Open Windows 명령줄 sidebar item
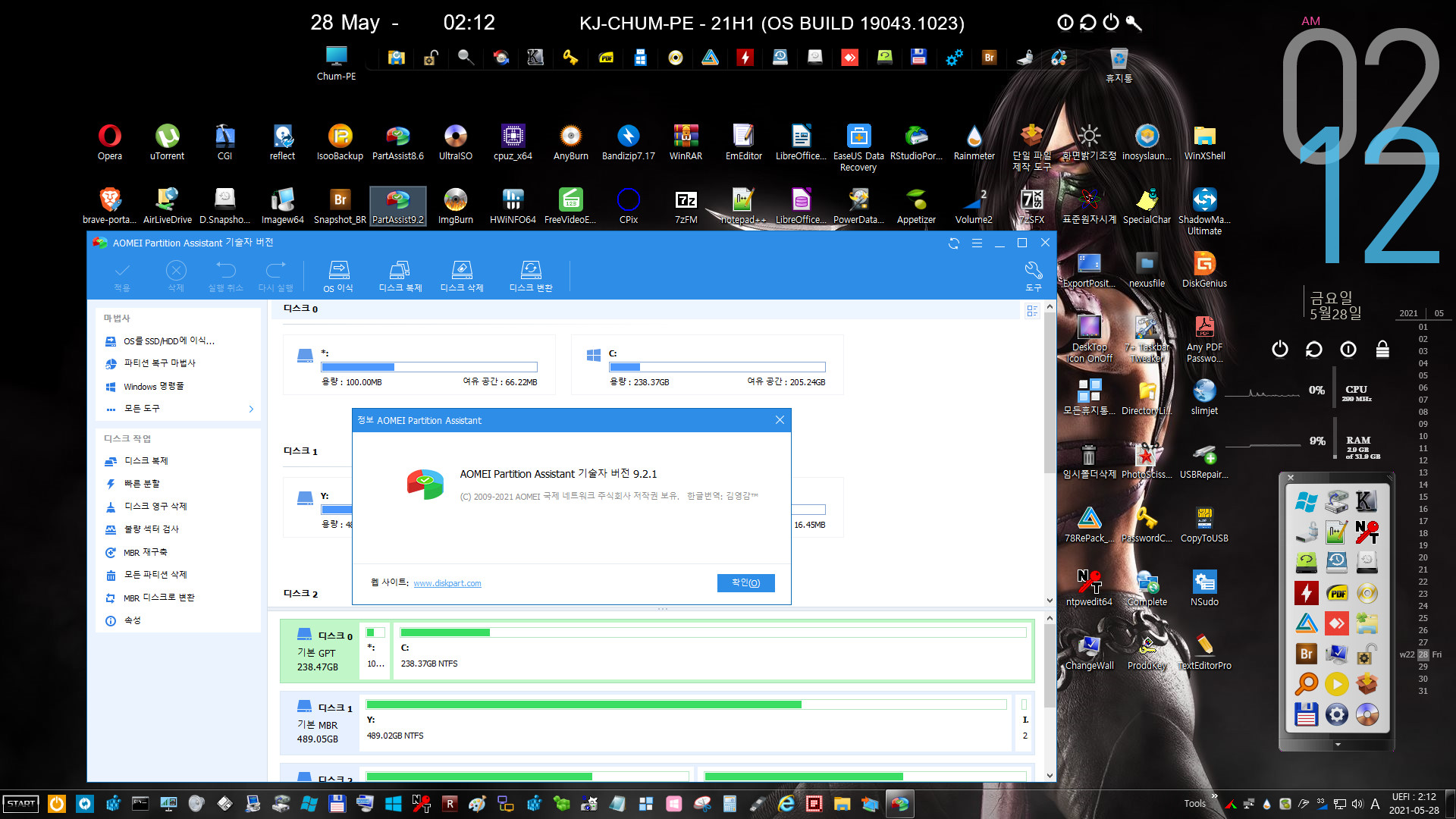 [x=153, y=387]
